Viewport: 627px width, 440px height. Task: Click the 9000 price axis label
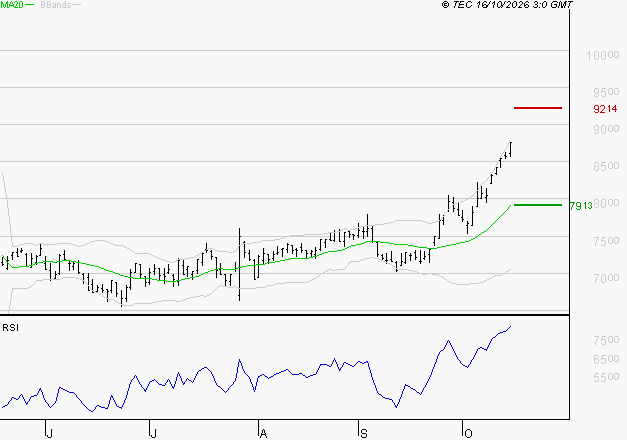coord(606,129)
